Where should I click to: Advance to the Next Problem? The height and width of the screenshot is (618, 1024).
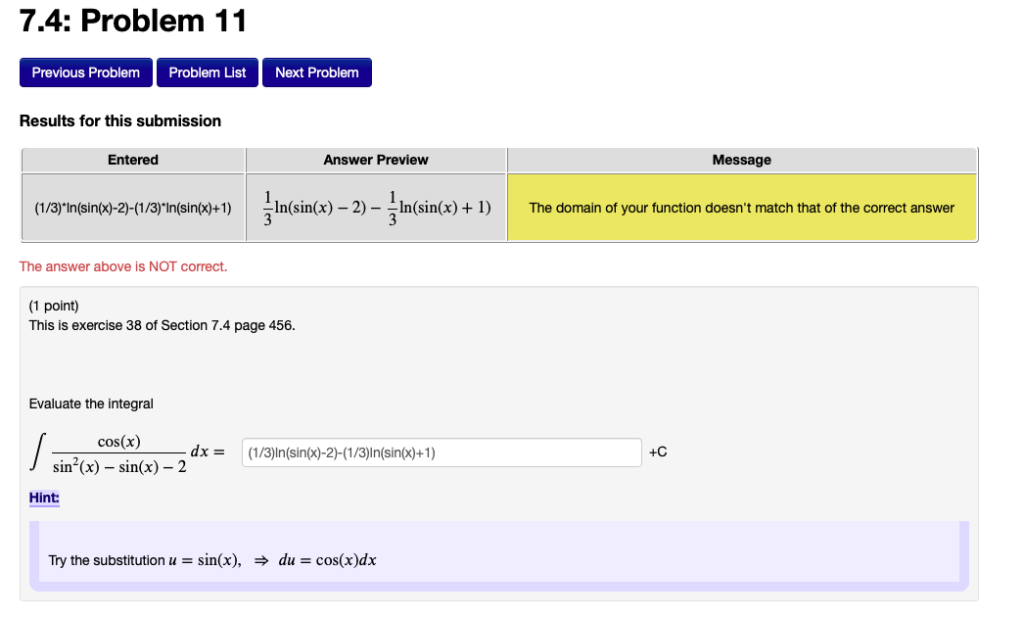317,72
